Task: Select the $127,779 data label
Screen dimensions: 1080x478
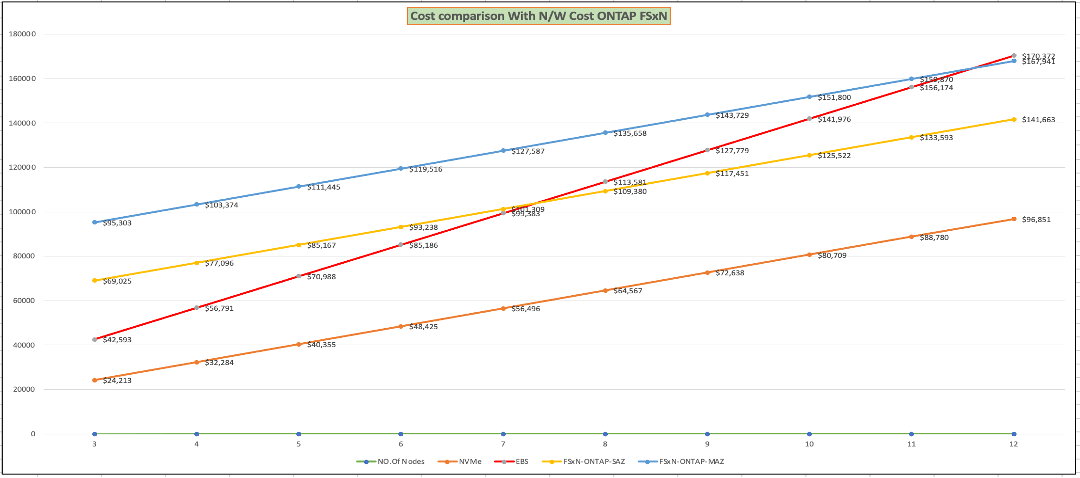Action: 731,151
